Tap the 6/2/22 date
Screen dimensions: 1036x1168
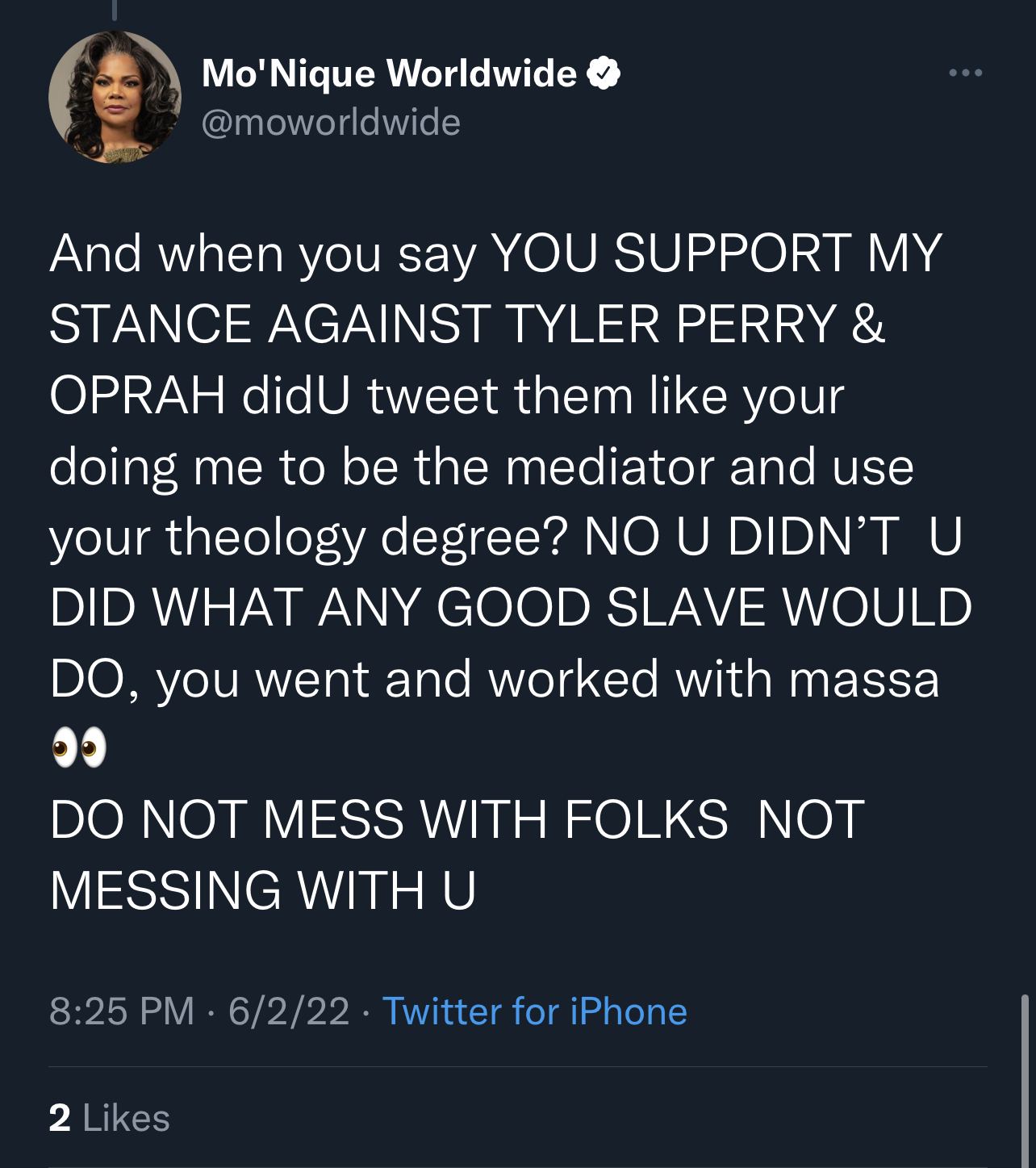pos(289,1011)
